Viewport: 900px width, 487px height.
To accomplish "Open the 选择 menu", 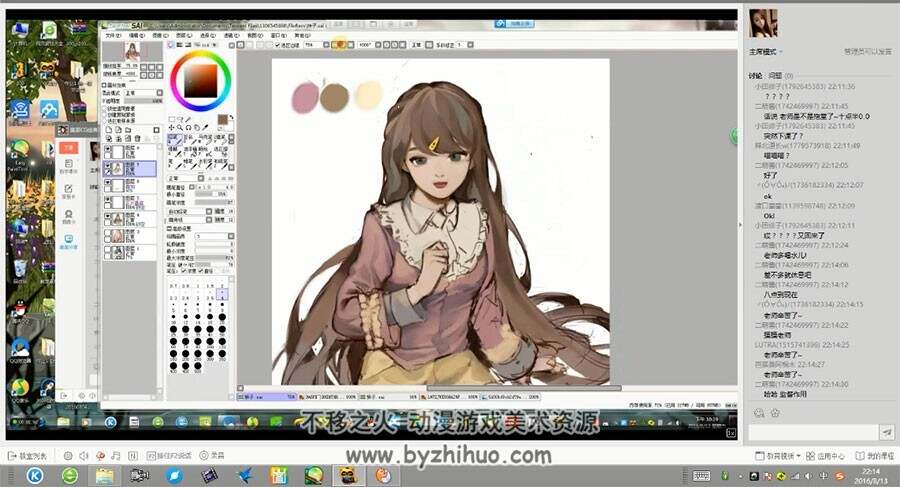I will point(207,35).
